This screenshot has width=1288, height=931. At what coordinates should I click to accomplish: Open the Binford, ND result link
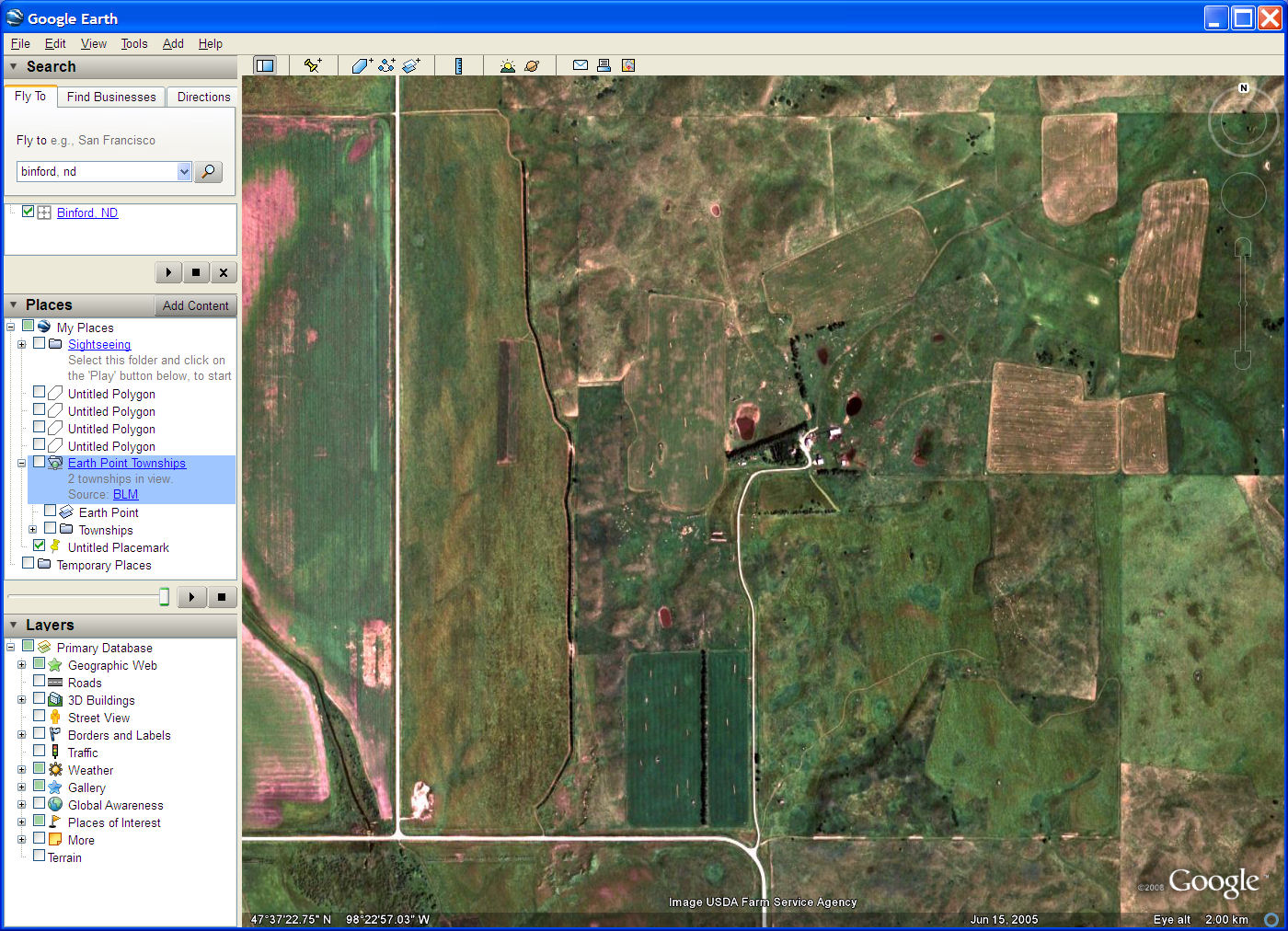point(87,213)
